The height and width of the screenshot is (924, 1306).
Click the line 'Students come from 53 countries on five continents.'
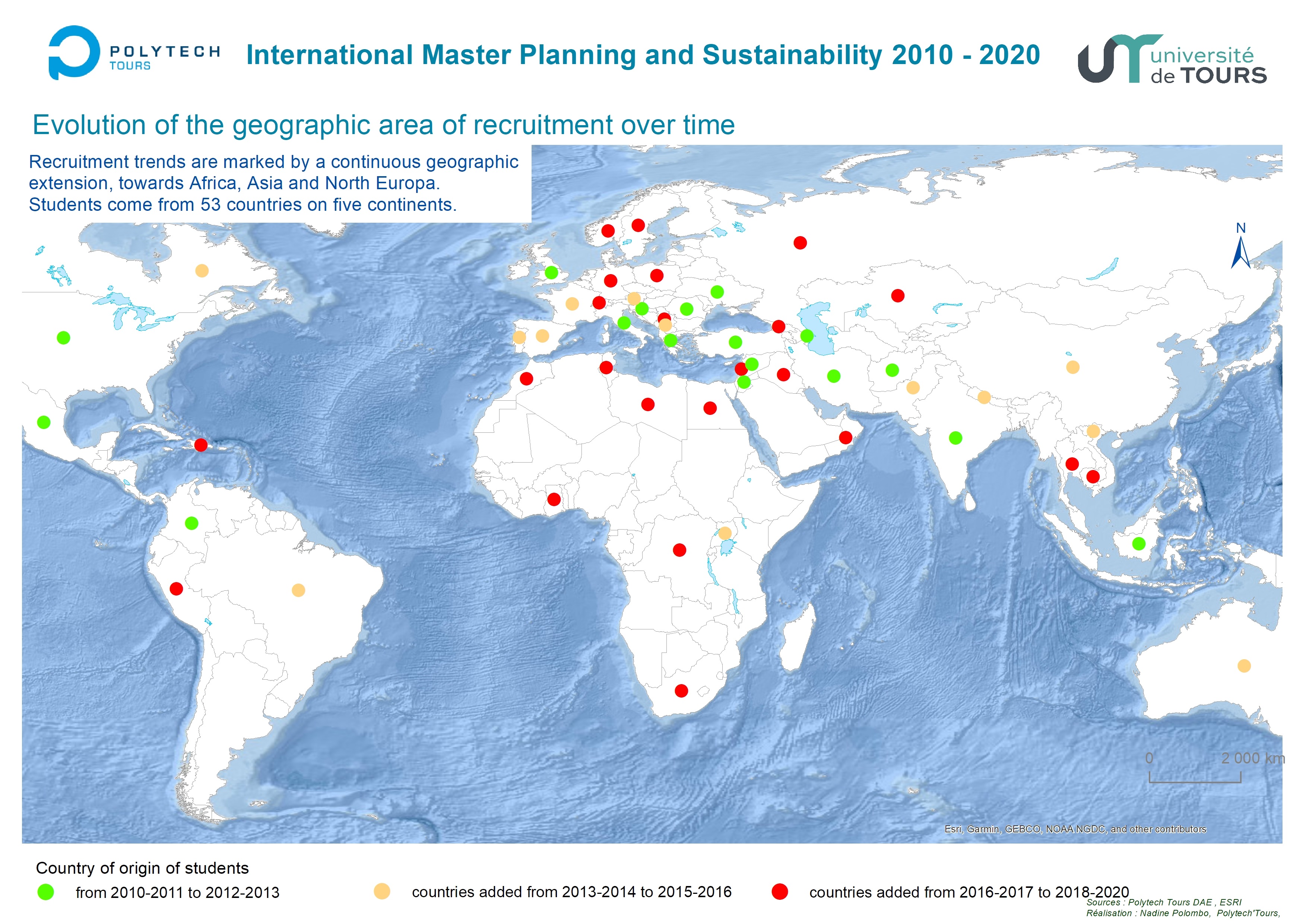click(243, 204)
